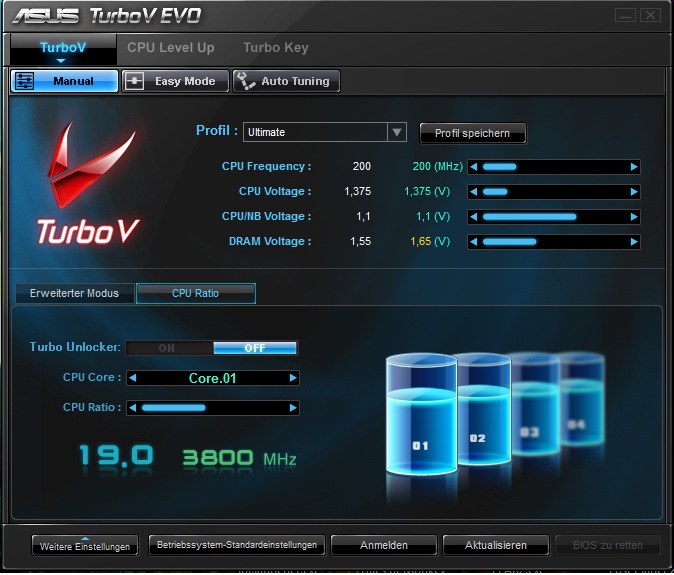This screenshot has height=575, width=674.
Task: Click the Anmelden button
Action: [x=384, y=545]
